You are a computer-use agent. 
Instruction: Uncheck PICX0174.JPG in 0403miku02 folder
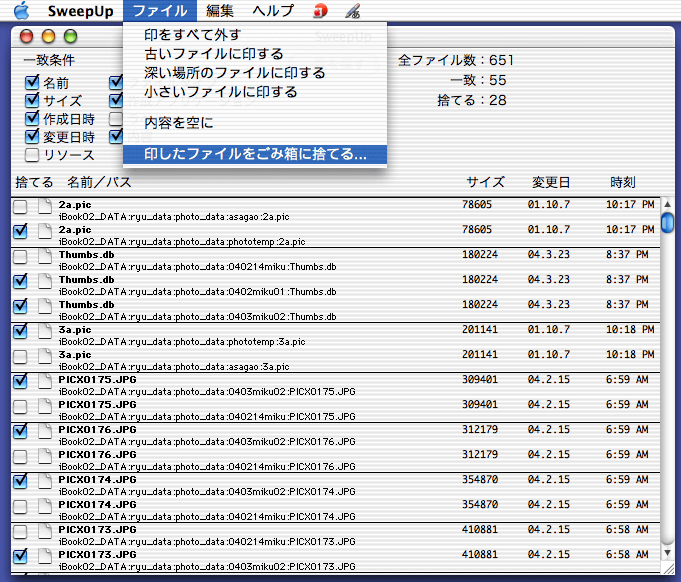click(x=20, y=481)
